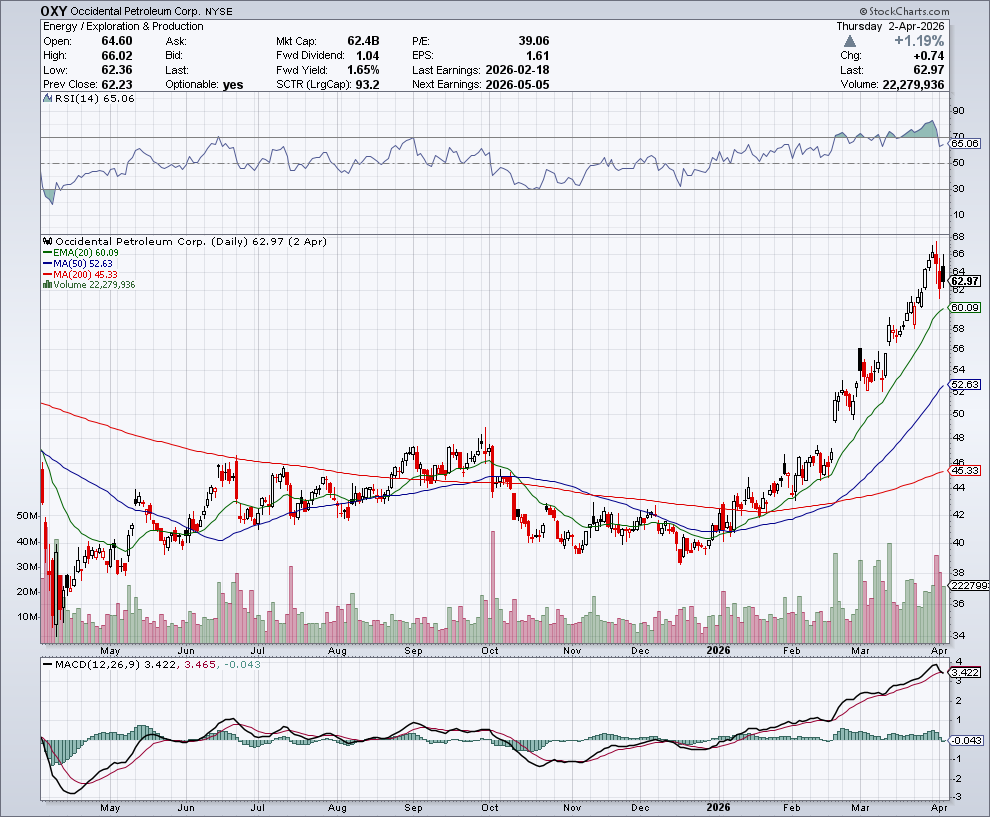The image size is (990, 817).
Task: Click the Last Earnings date 2026-02-18
Action: click(x=518, y=70)
